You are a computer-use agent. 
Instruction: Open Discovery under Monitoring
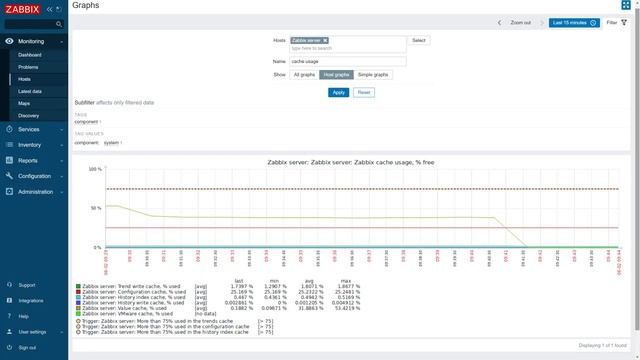click(29, 116)
